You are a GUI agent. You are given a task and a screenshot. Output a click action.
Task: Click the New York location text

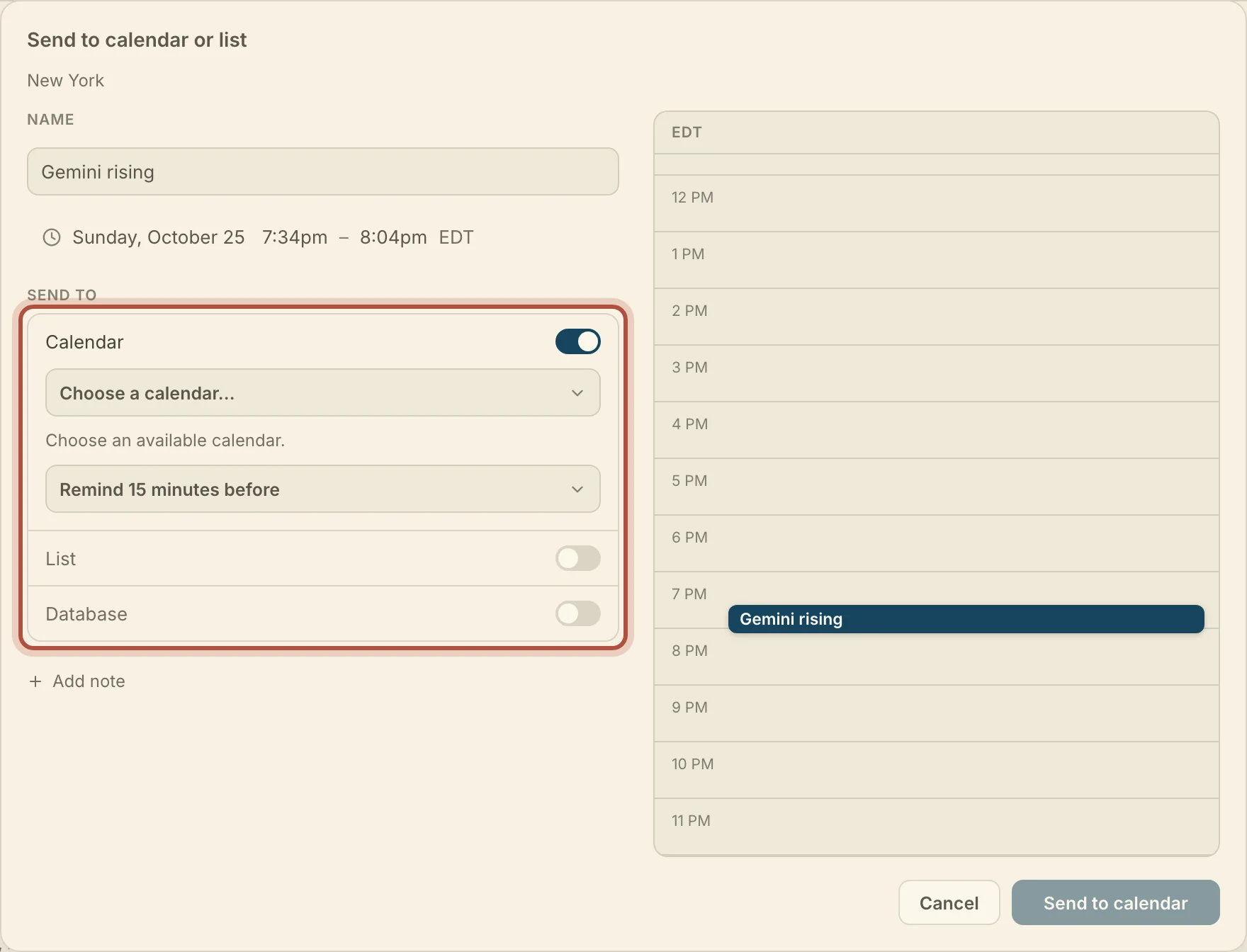[65, 81]
